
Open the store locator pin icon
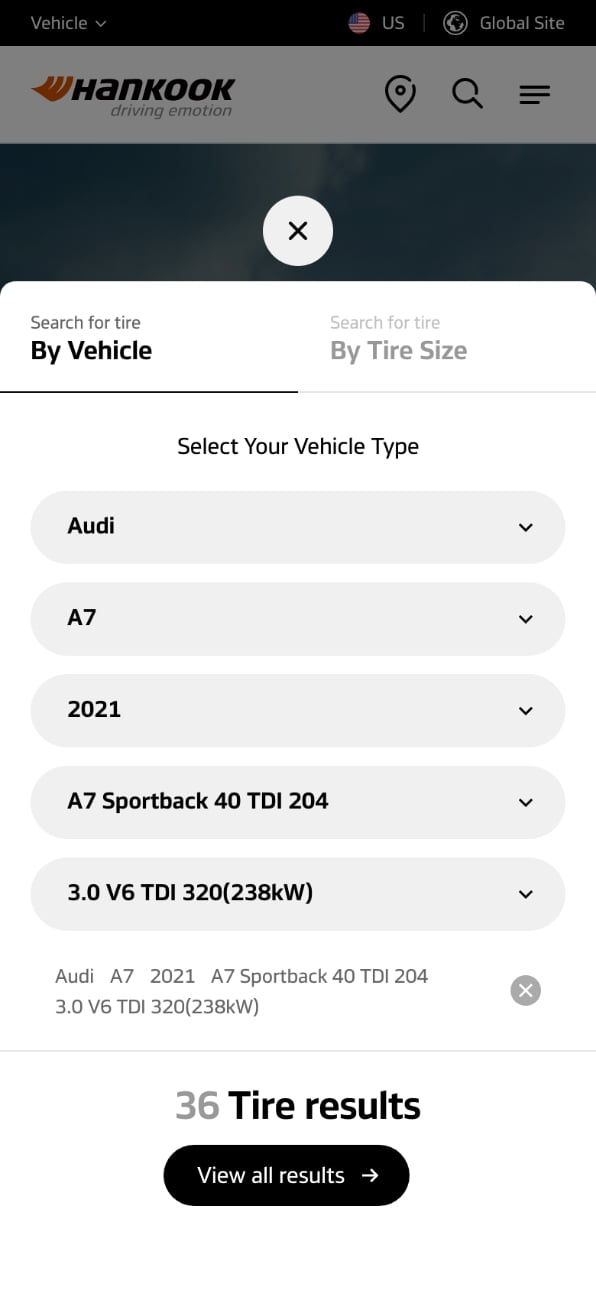(x=400, y=95)
